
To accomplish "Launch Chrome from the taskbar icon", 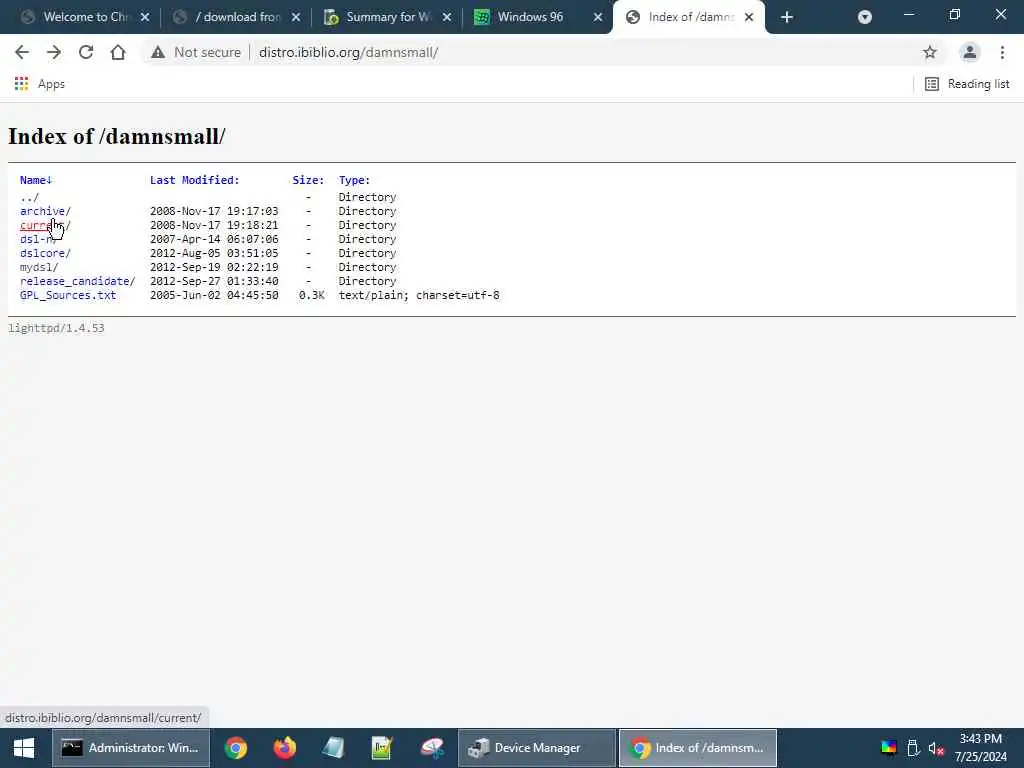I will [236, 748].
